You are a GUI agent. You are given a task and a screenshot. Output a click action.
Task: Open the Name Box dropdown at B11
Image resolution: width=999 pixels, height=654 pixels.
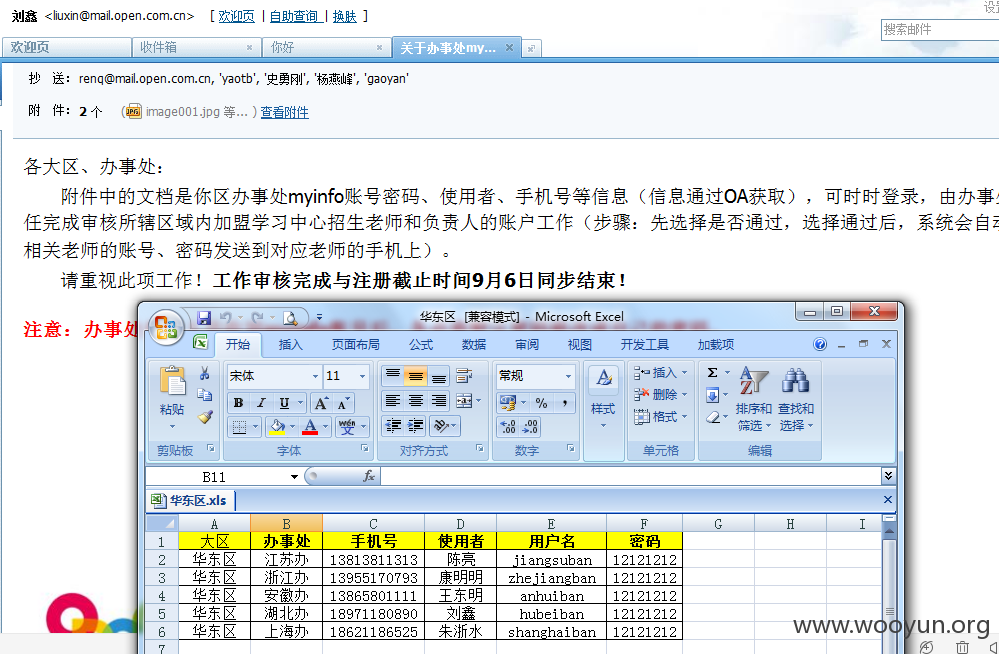pos(294,477)
